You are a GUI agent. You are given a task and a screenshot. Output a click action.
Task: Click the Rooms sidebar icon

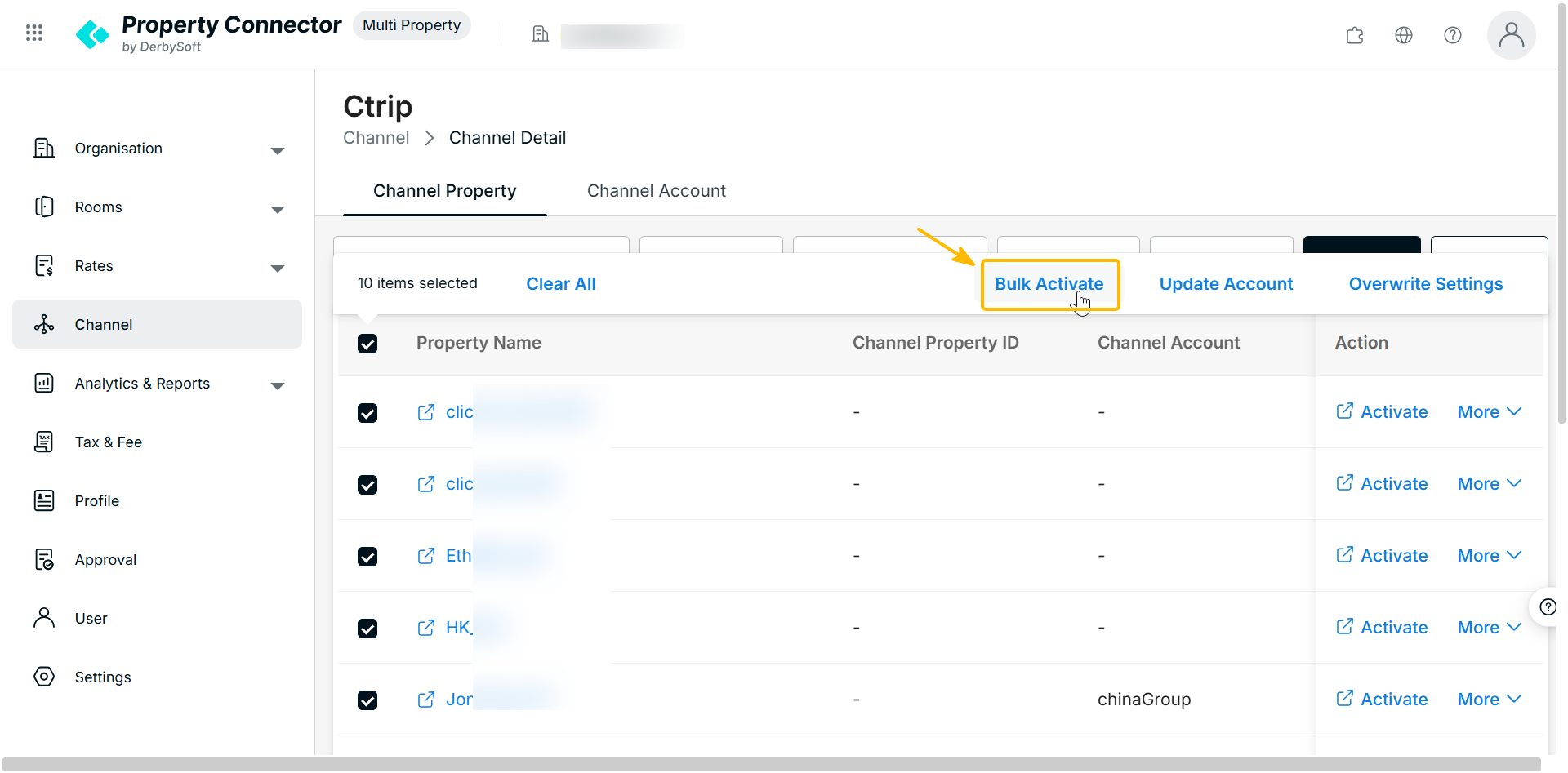(x=44, y=207)
